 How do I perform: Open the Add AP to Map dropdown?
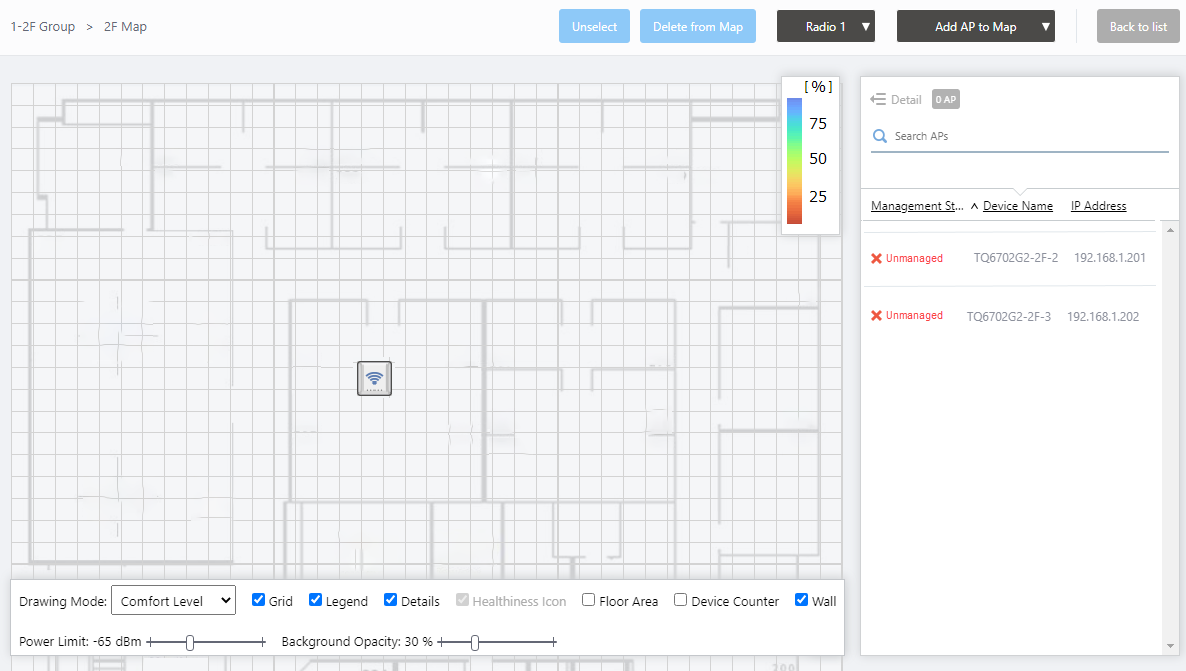[x=975, y=27]
